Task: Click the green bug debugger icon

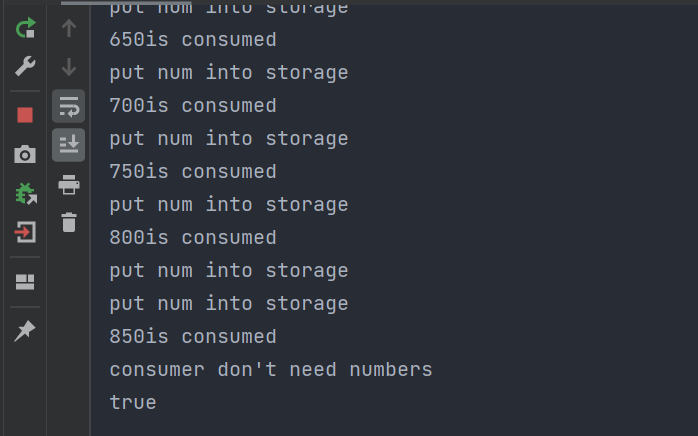Action: (25, 193)
